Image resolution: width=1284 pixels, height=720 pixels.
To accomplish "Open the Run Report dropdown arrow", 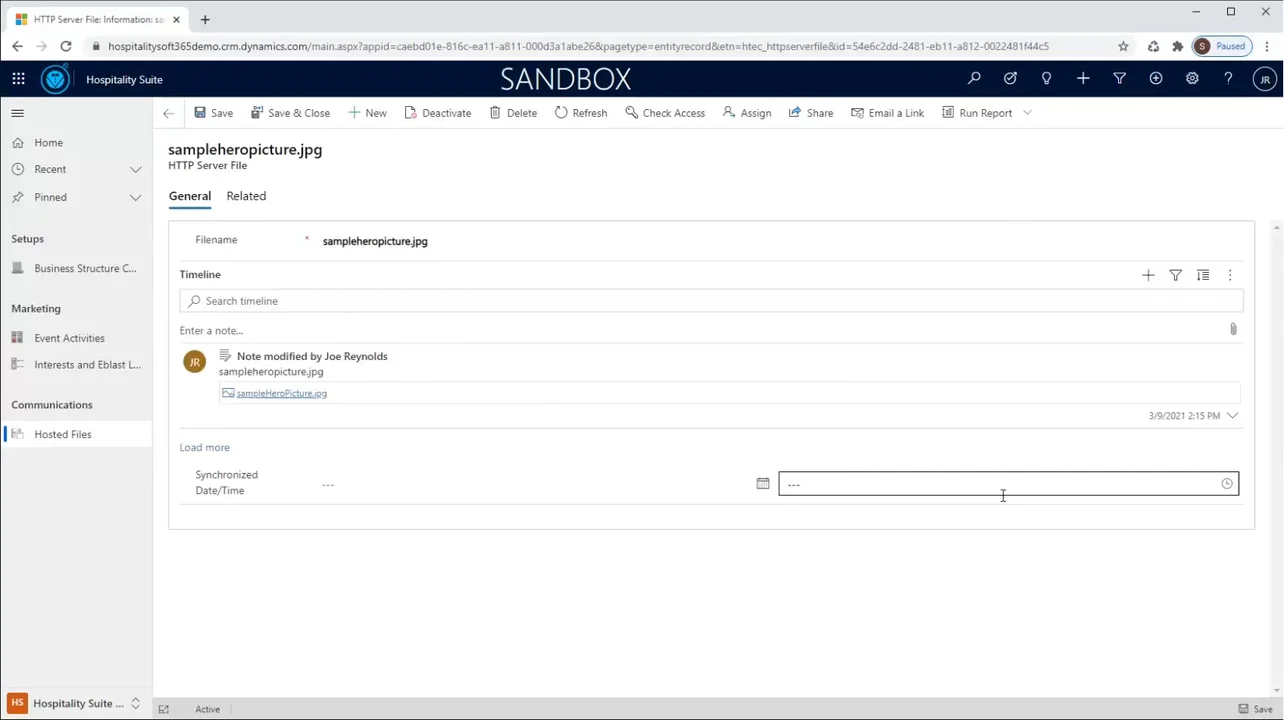I will [1027, 113].
